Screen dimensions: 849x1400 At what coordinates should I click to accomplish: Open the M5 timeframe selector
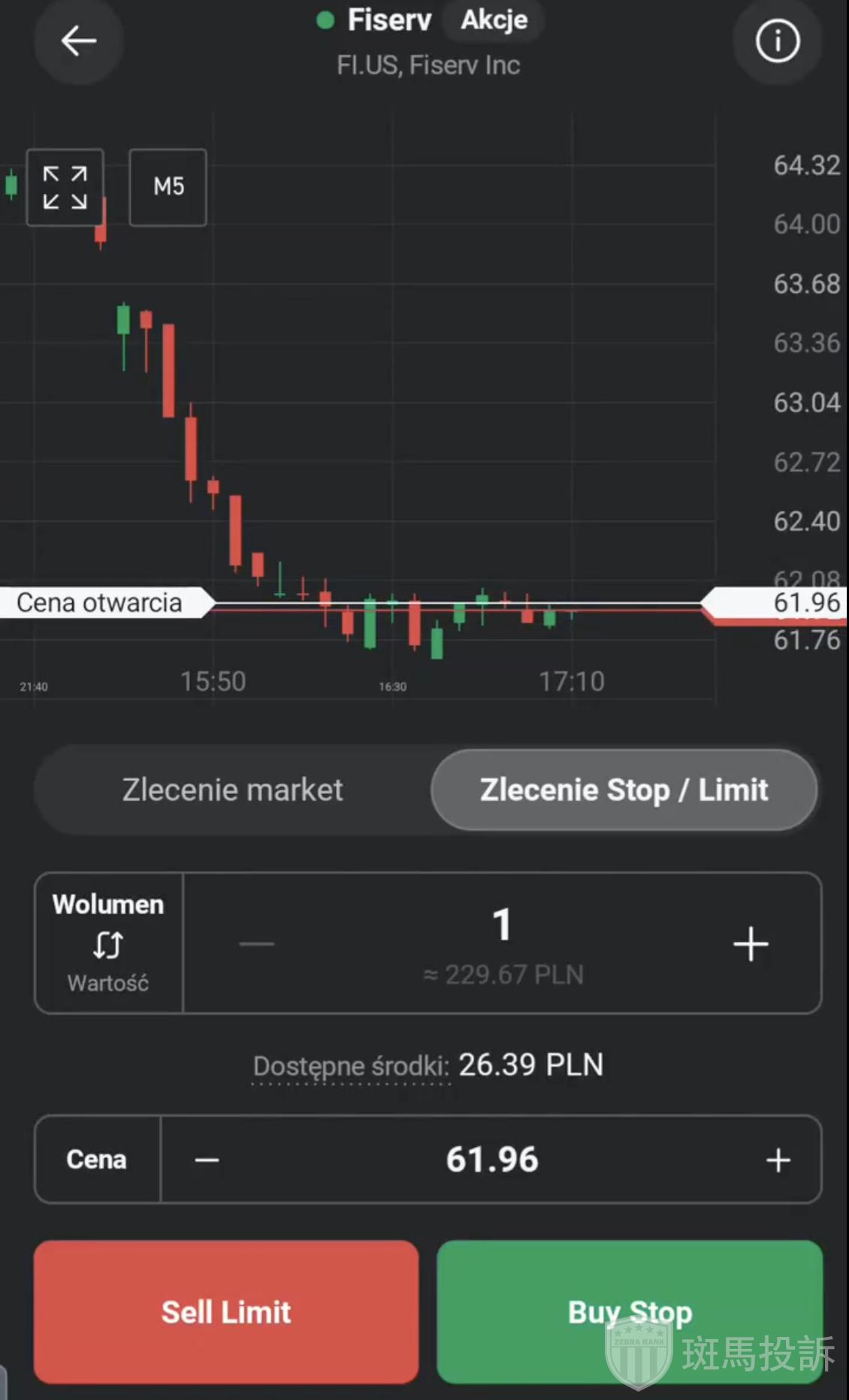[x=168, y=188]
